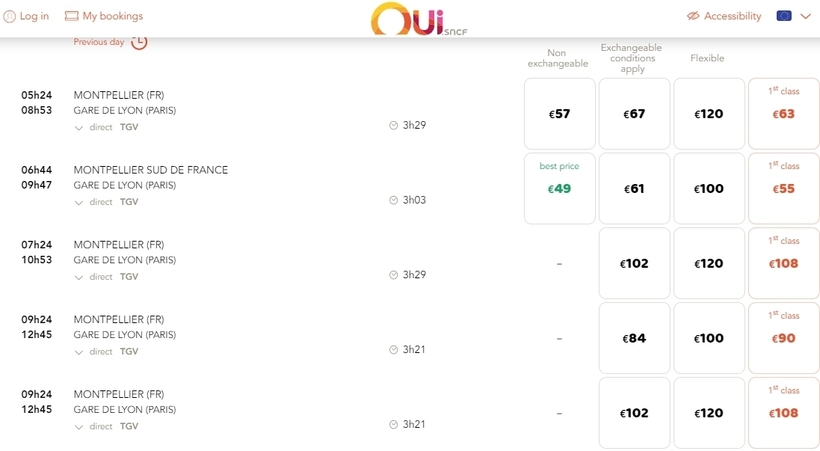
Task: Click duration clock icon for 06h44 train
Action: 393,200
